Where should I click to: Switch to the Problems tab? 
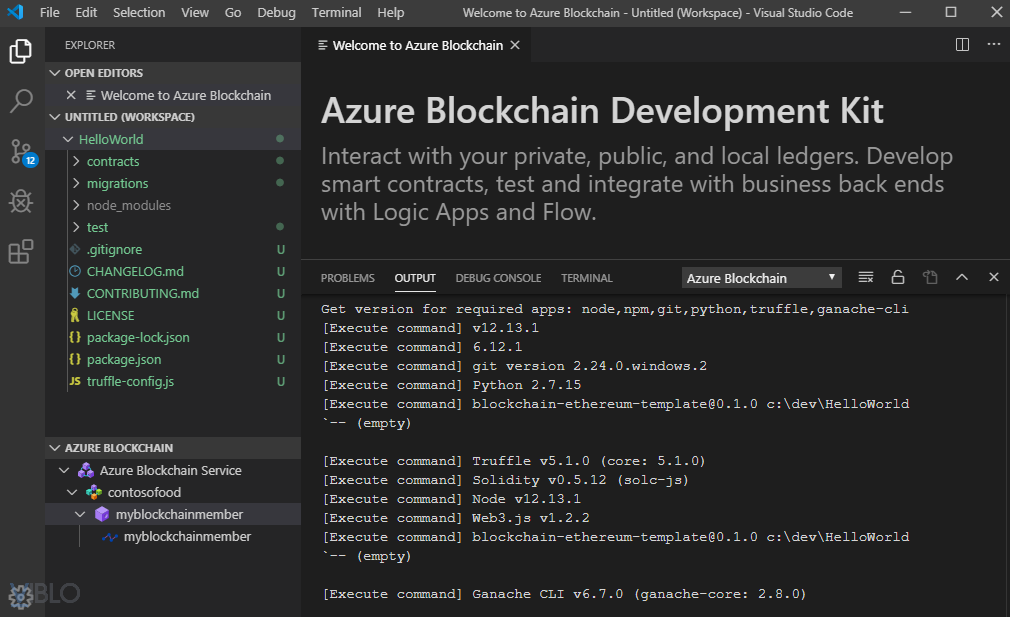347,278
